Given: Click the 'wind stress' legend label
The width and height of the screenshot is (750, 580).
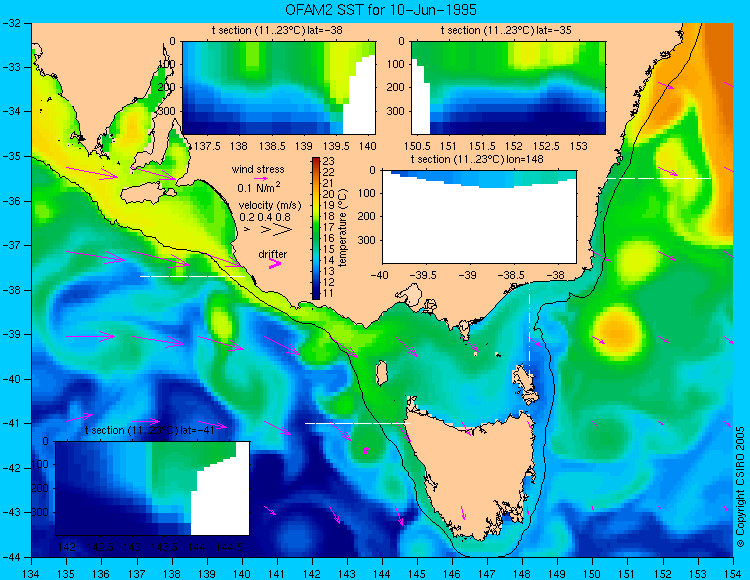Looking at the screenshot, I should [x=258, y=169].
